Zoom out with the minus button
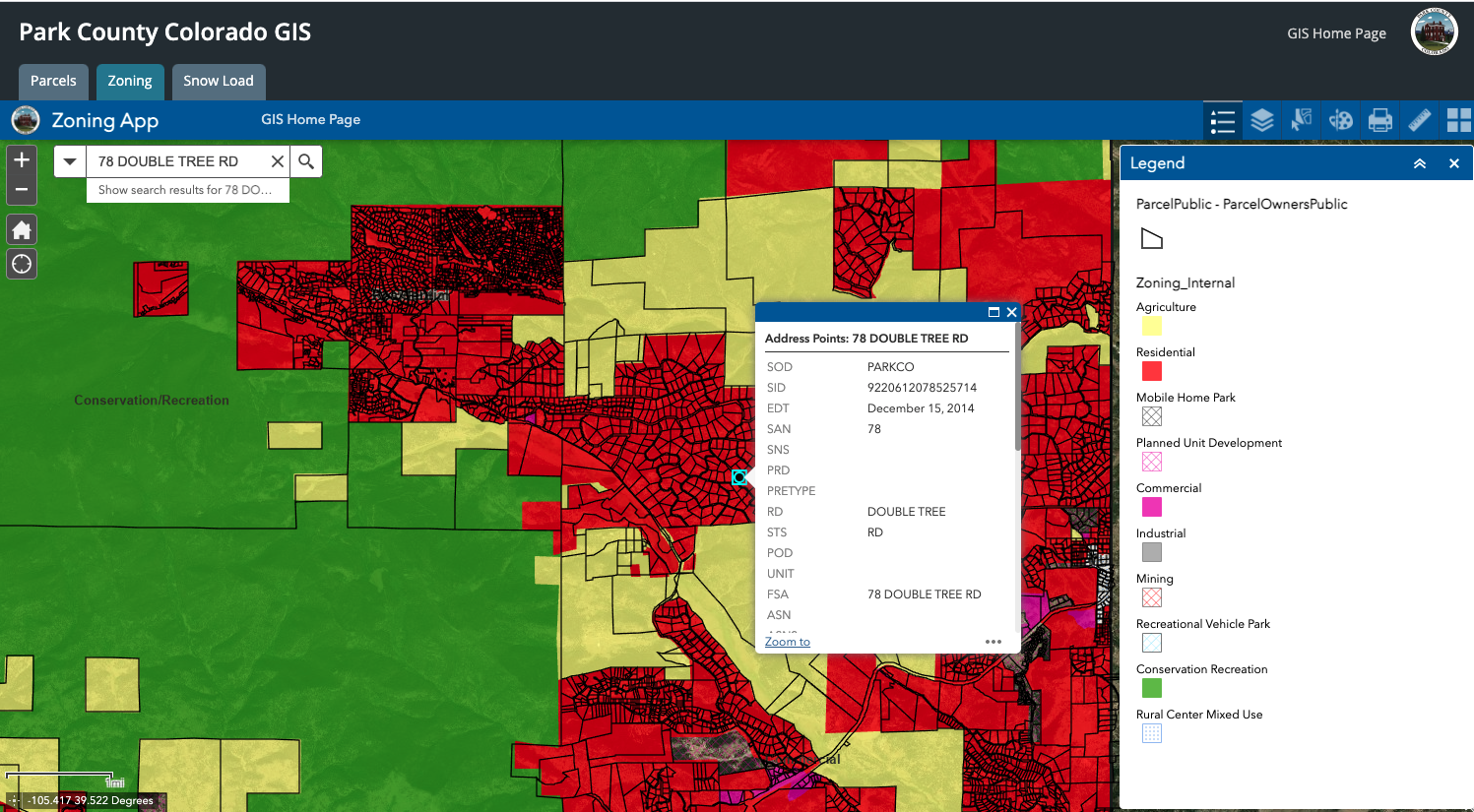This screenshot has height=812, width=1474. click(x=22, y=189)
